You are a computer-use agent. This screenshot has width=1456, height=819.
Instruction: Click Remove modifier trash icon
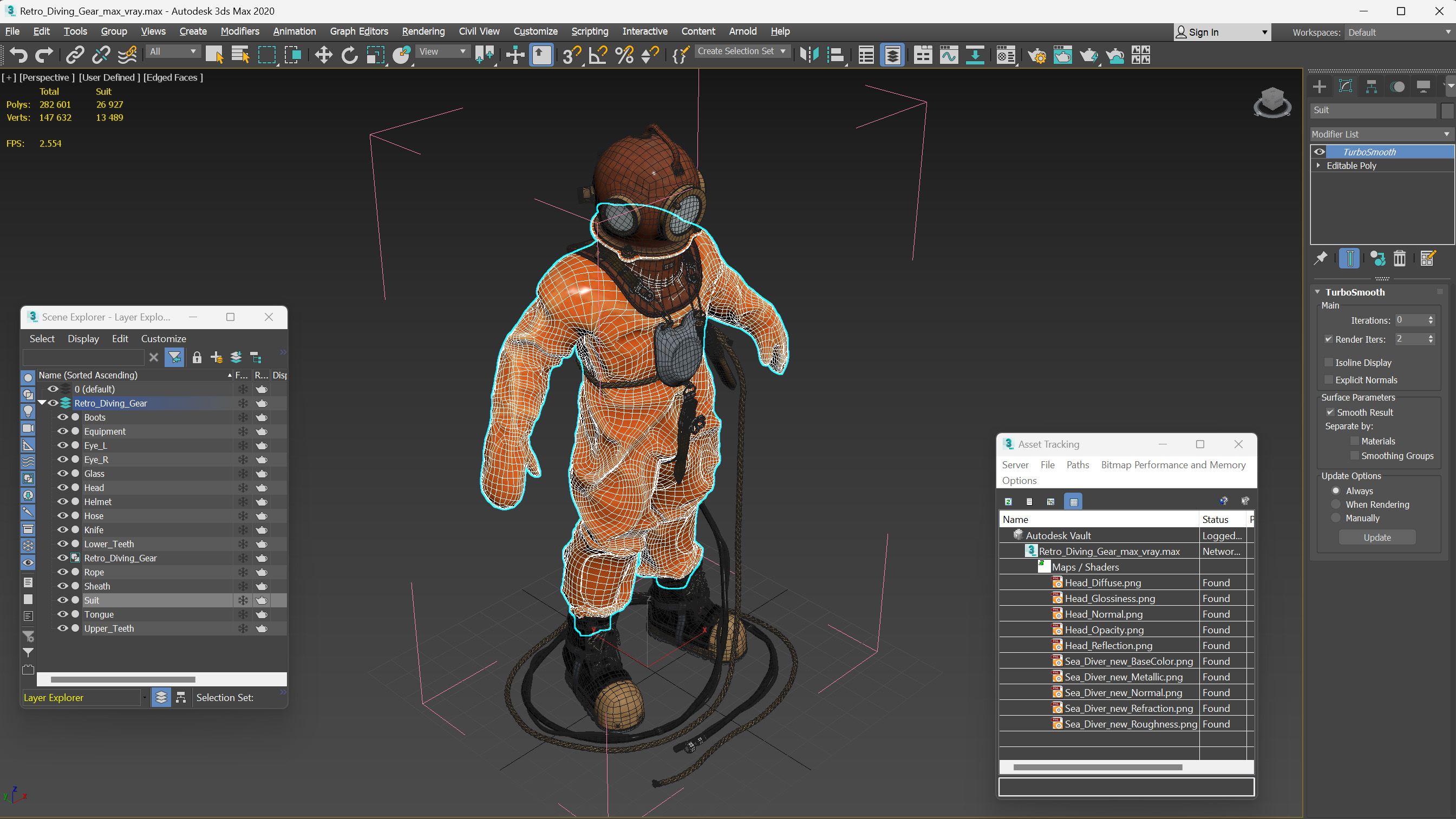click(x=1400, y=258)
